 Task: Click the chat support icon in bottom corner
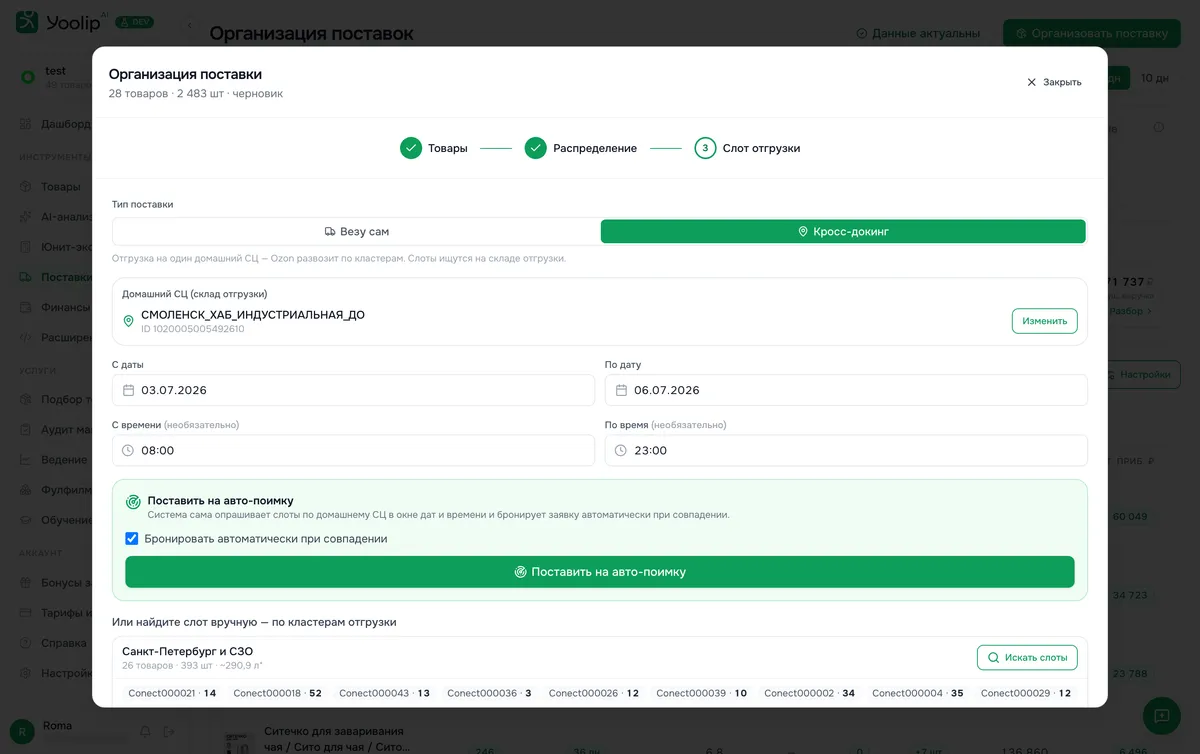click(1161, 716)
